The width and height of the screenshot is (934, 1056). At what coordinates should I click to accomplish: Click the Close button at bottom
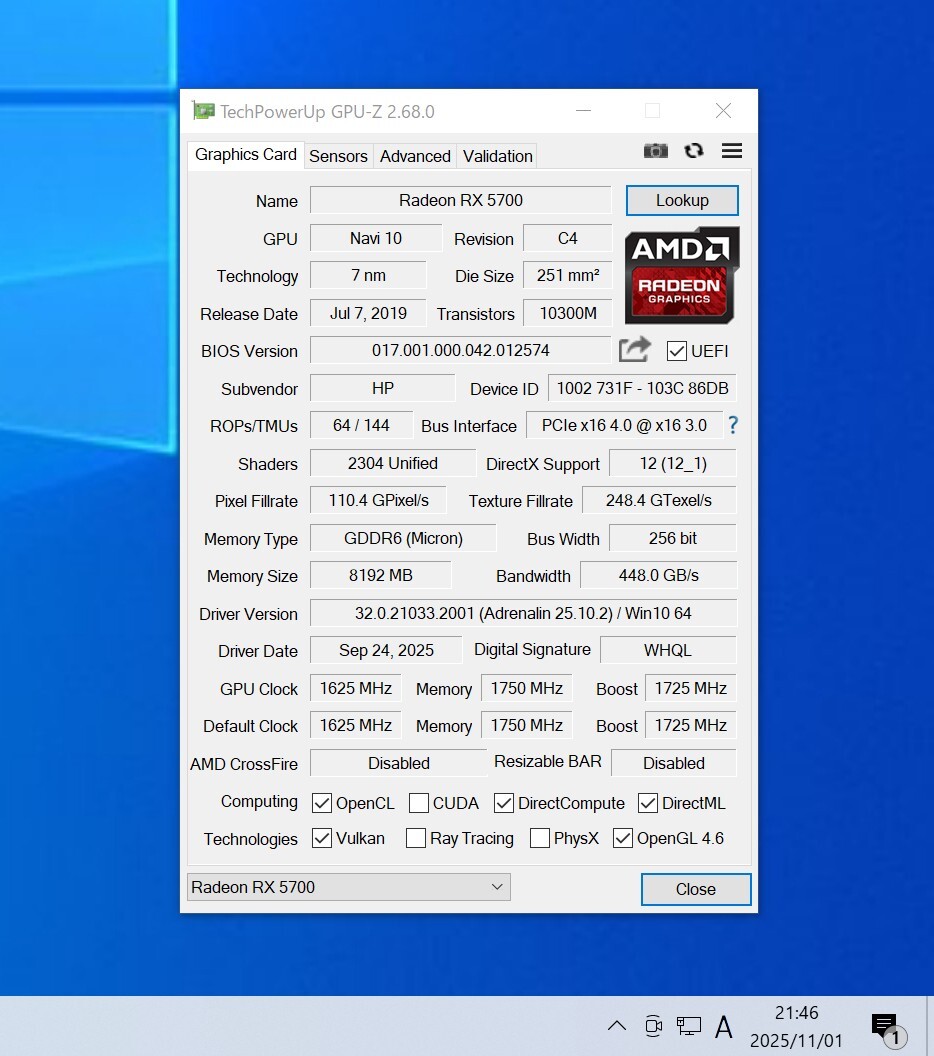[695, 889]
